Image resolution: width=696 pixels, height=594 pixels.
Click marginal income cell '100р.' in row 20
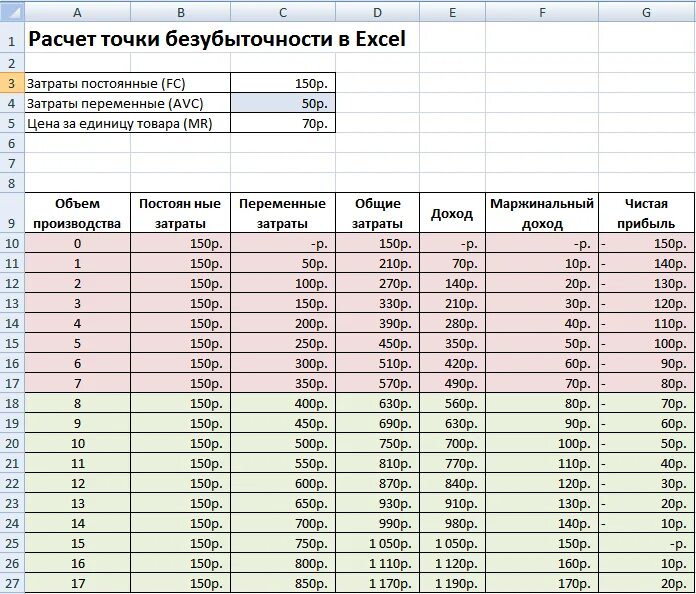tap(542, 443)
